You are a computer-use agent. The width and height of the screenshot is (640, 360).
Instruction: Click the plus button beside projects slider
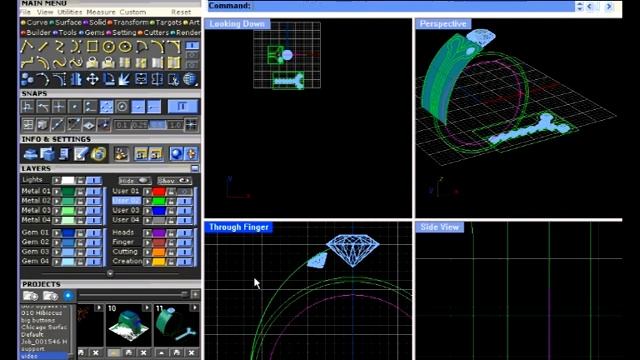(195, 295)
